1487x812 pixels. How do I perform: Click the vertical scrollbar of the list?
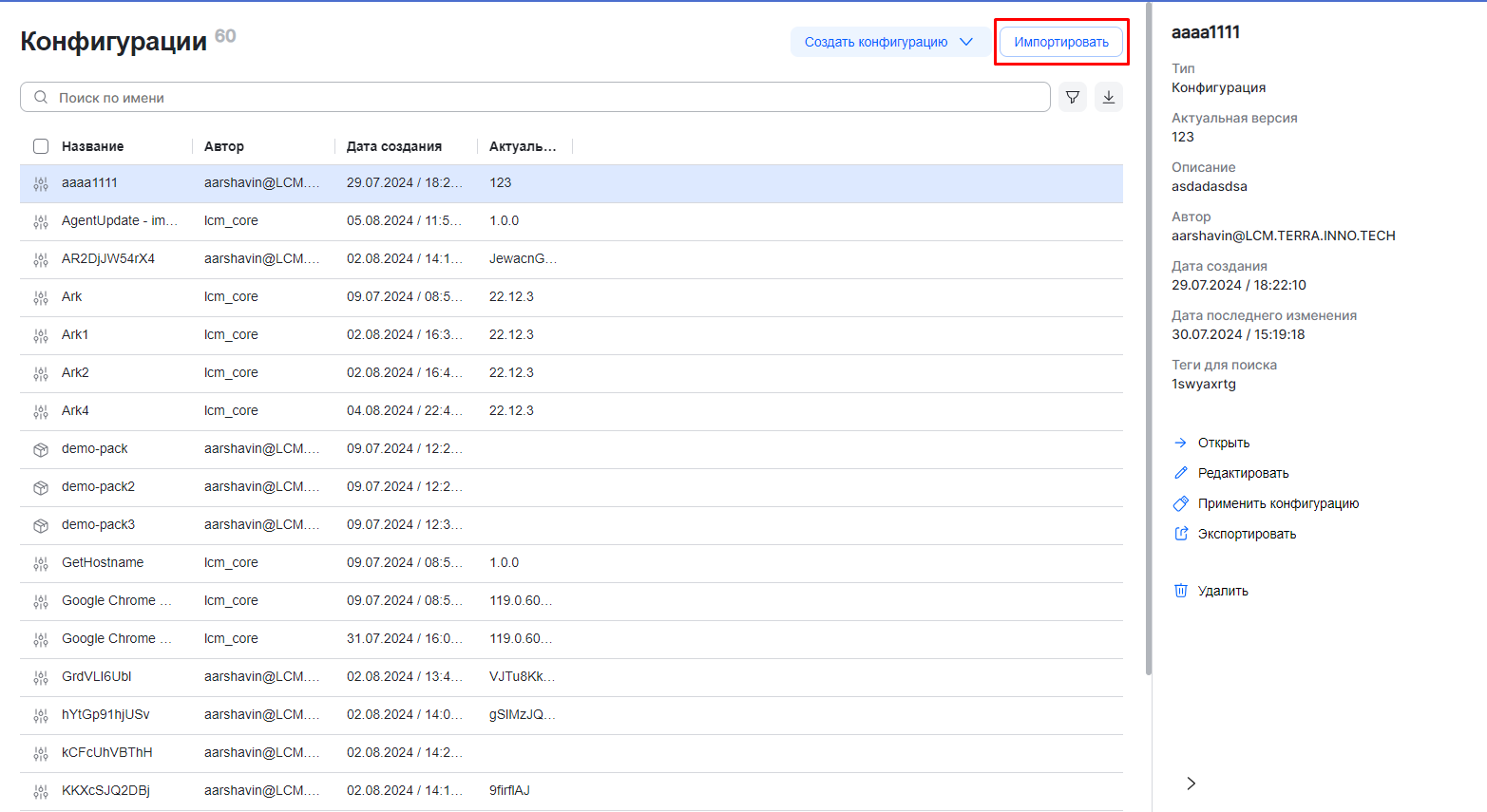(1148, 380)
